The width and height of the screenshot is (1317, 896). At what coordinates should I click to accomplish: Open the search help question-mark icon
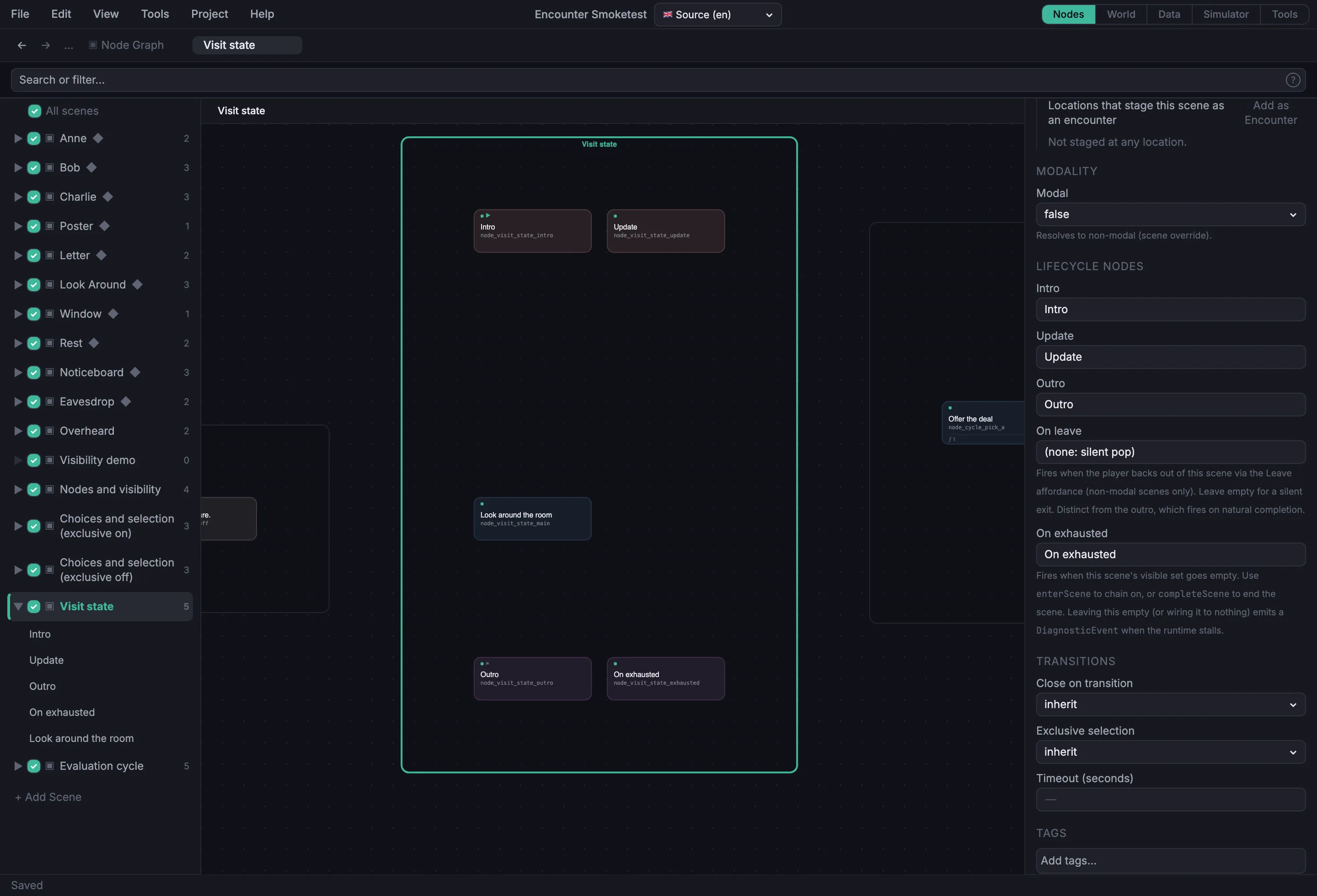click(x=1293, y=80)
